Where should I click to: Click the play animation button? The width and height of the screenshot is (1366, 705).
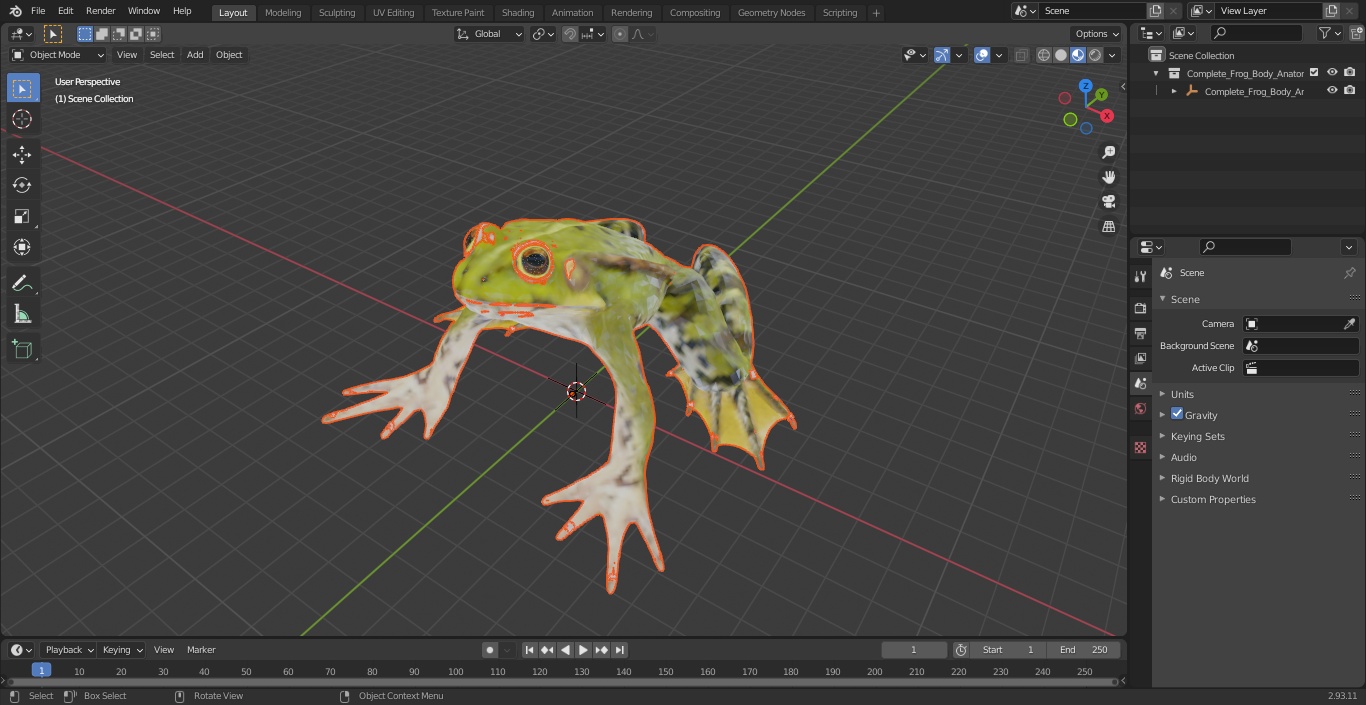point(583,650)
